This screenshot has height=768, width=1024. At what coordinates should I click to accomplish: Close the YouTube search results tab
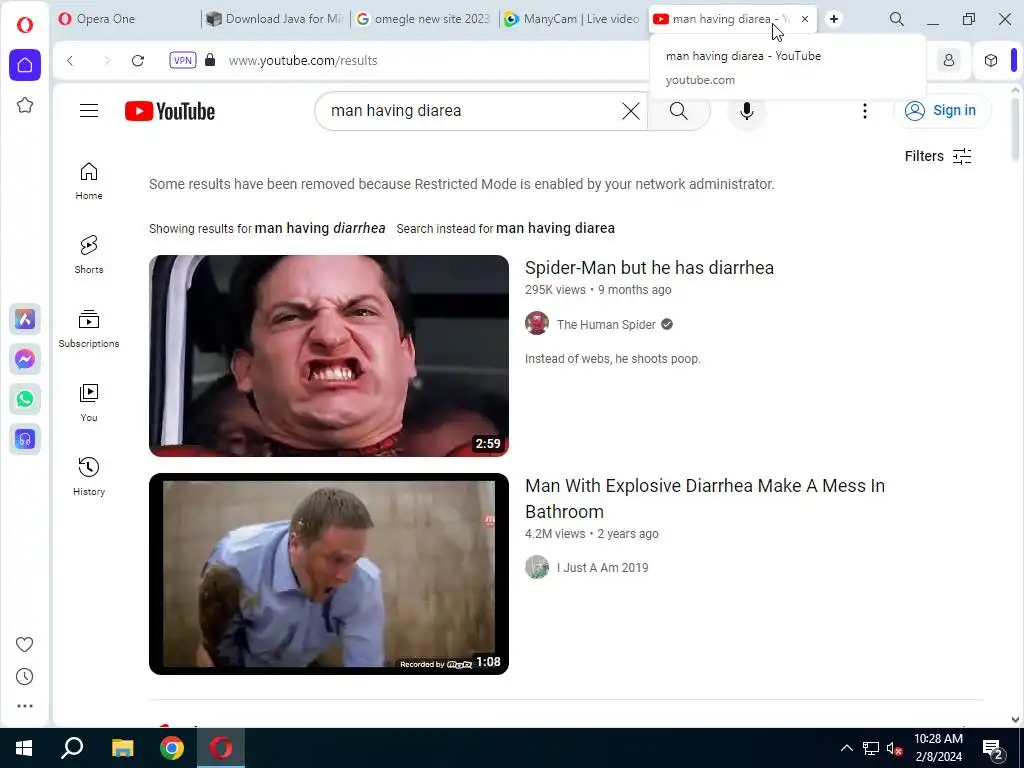coord(805,19)
